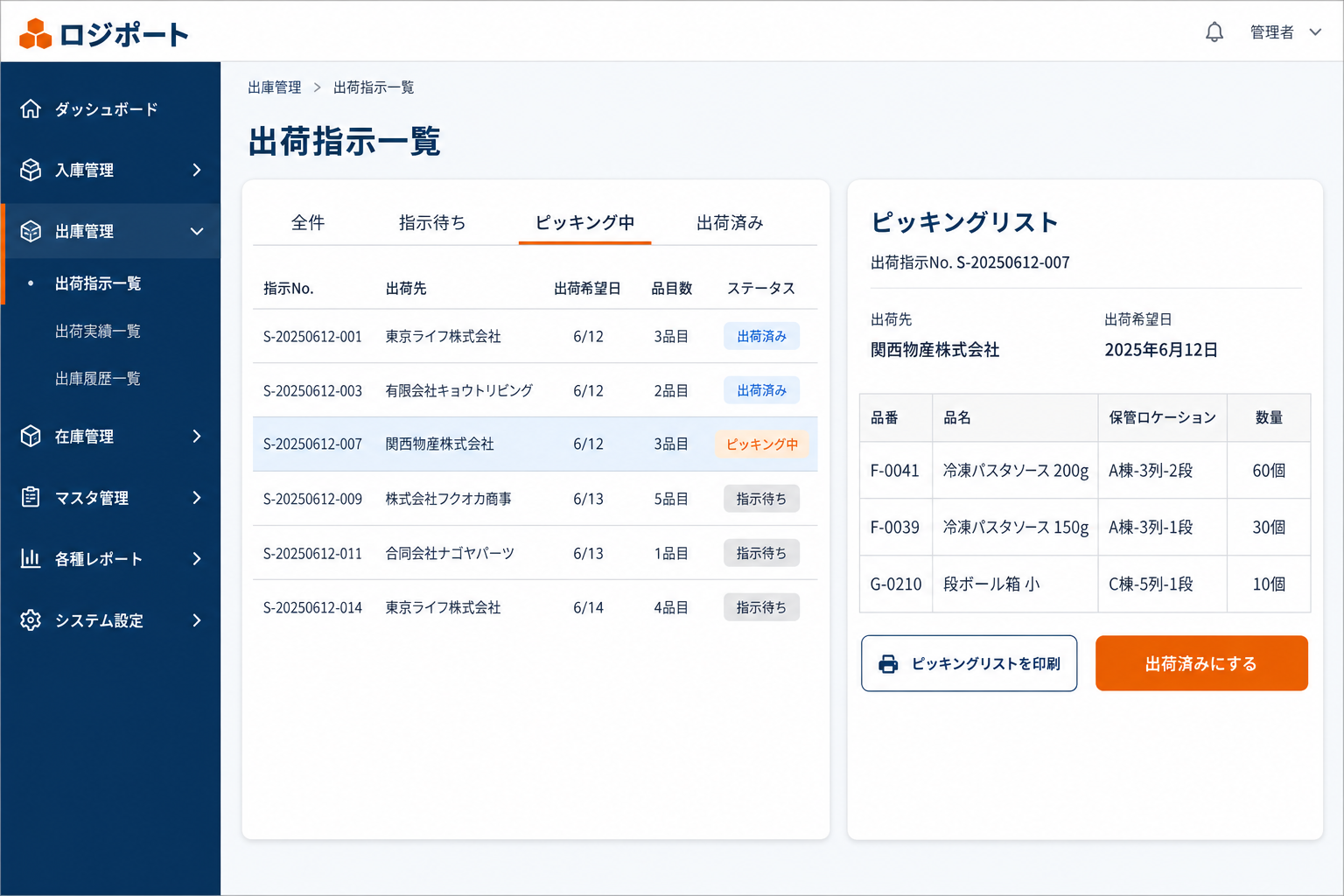Select row S-20250612-007
1344x896 pixels.
535,444
